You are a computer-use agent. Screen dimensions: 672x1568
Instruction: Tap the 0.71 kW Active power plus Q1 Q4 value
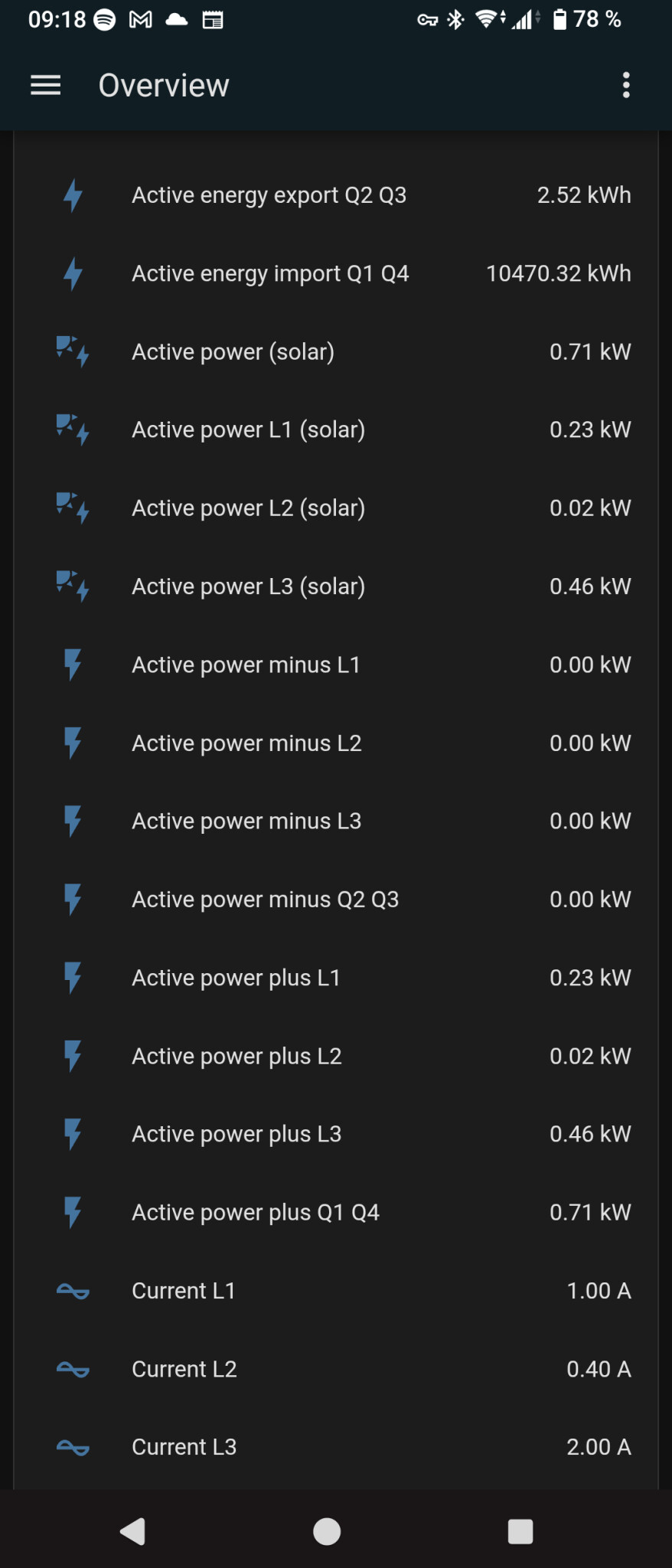click(589, 1213)
